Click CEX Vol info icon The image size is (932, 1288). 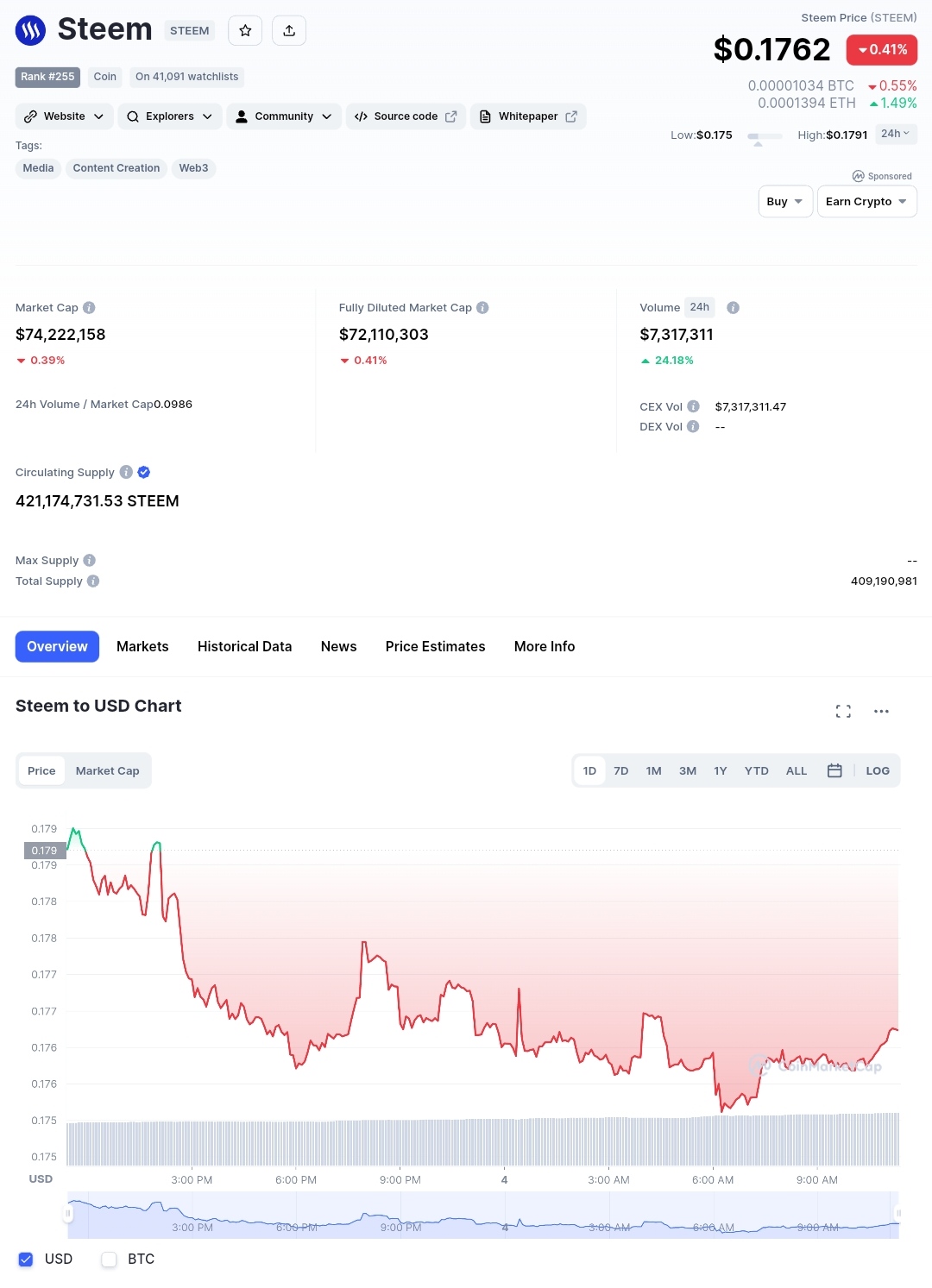693,406
